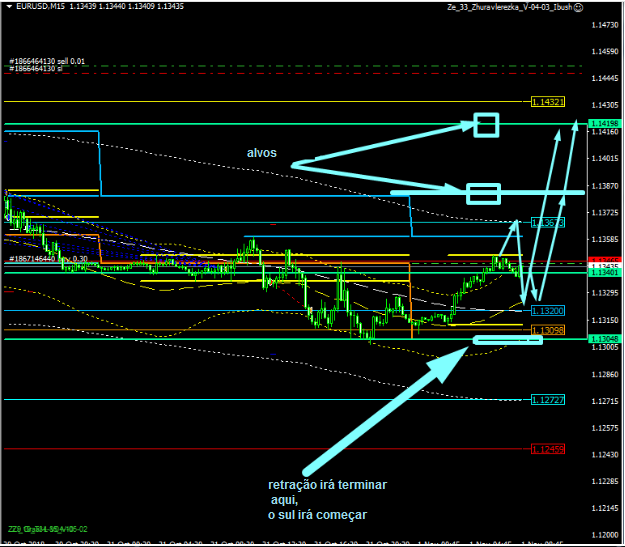The image size is (625, 547).
Task: Click the triangle icon beside EURUSD,M15 title
Action: 8,6
